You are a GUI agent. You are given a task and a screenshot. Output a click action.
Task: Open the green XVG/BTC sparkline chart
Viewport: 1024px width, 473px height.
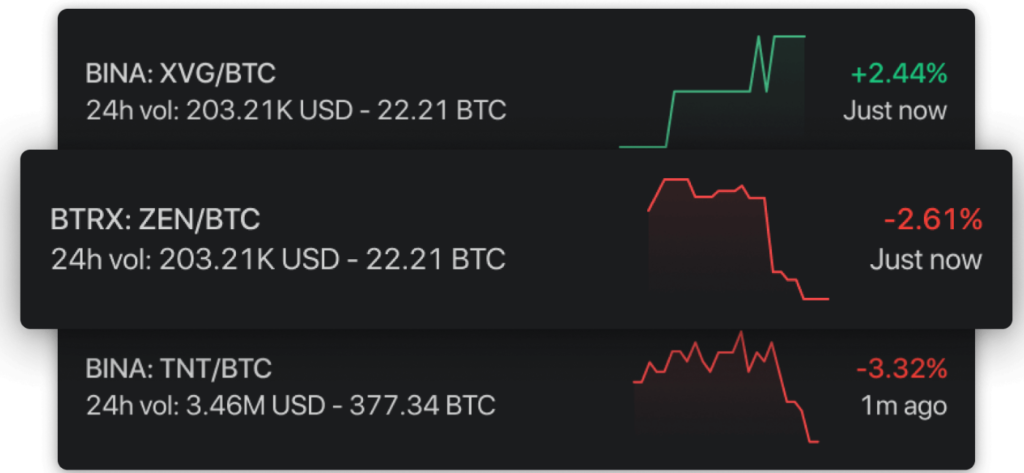coord(712,91)
